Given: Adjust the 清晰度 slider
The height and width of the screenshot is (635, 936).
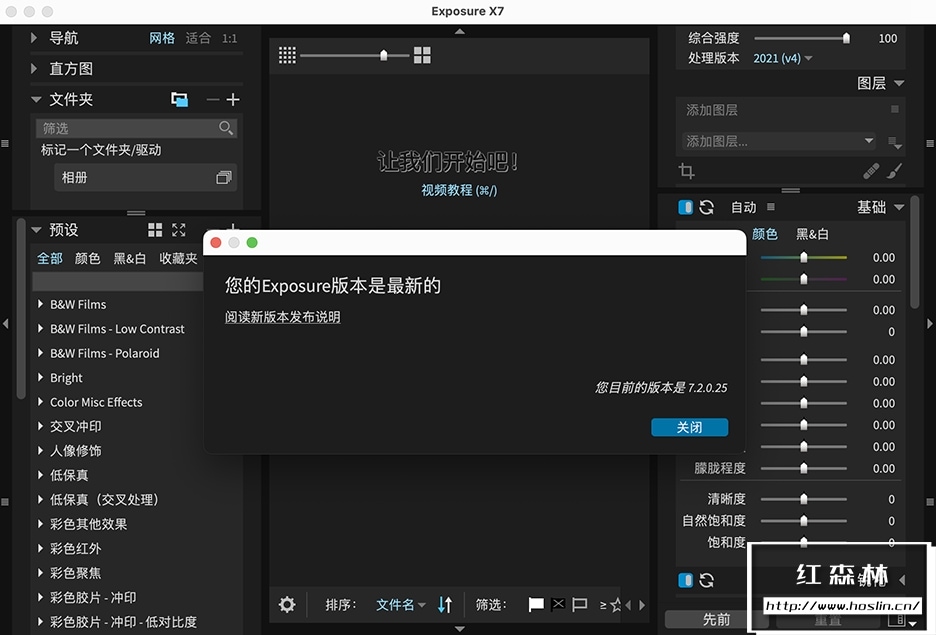Looking at the screenshot, I should [x=803, y=499].
